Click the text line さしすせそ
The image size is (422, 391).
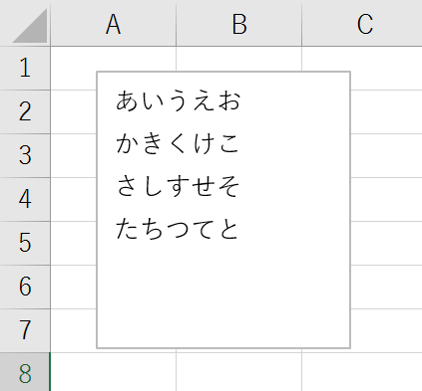(x=178, y=186)
